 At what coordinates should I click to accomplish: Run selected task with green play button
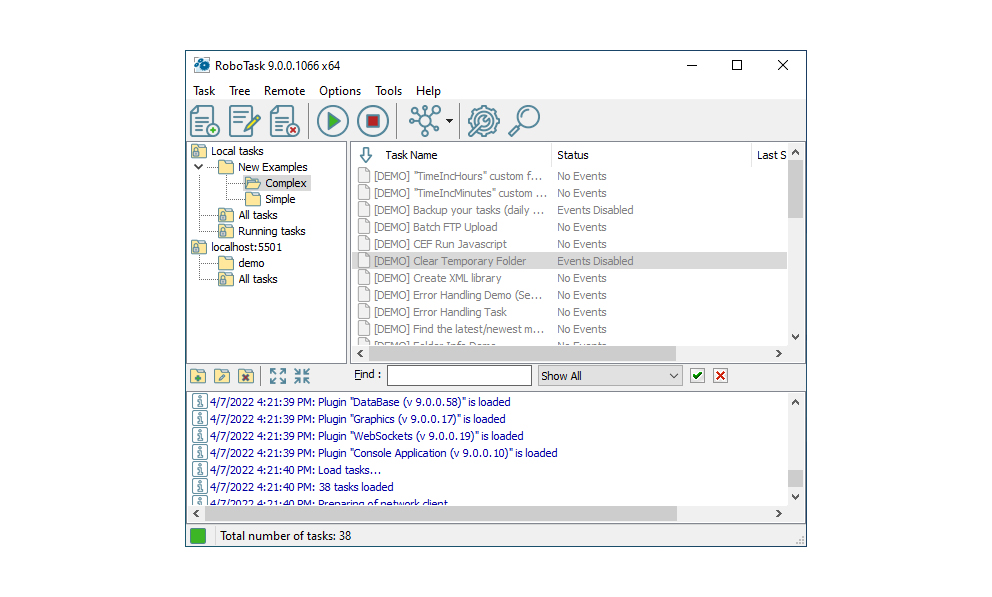pos(333,121)
